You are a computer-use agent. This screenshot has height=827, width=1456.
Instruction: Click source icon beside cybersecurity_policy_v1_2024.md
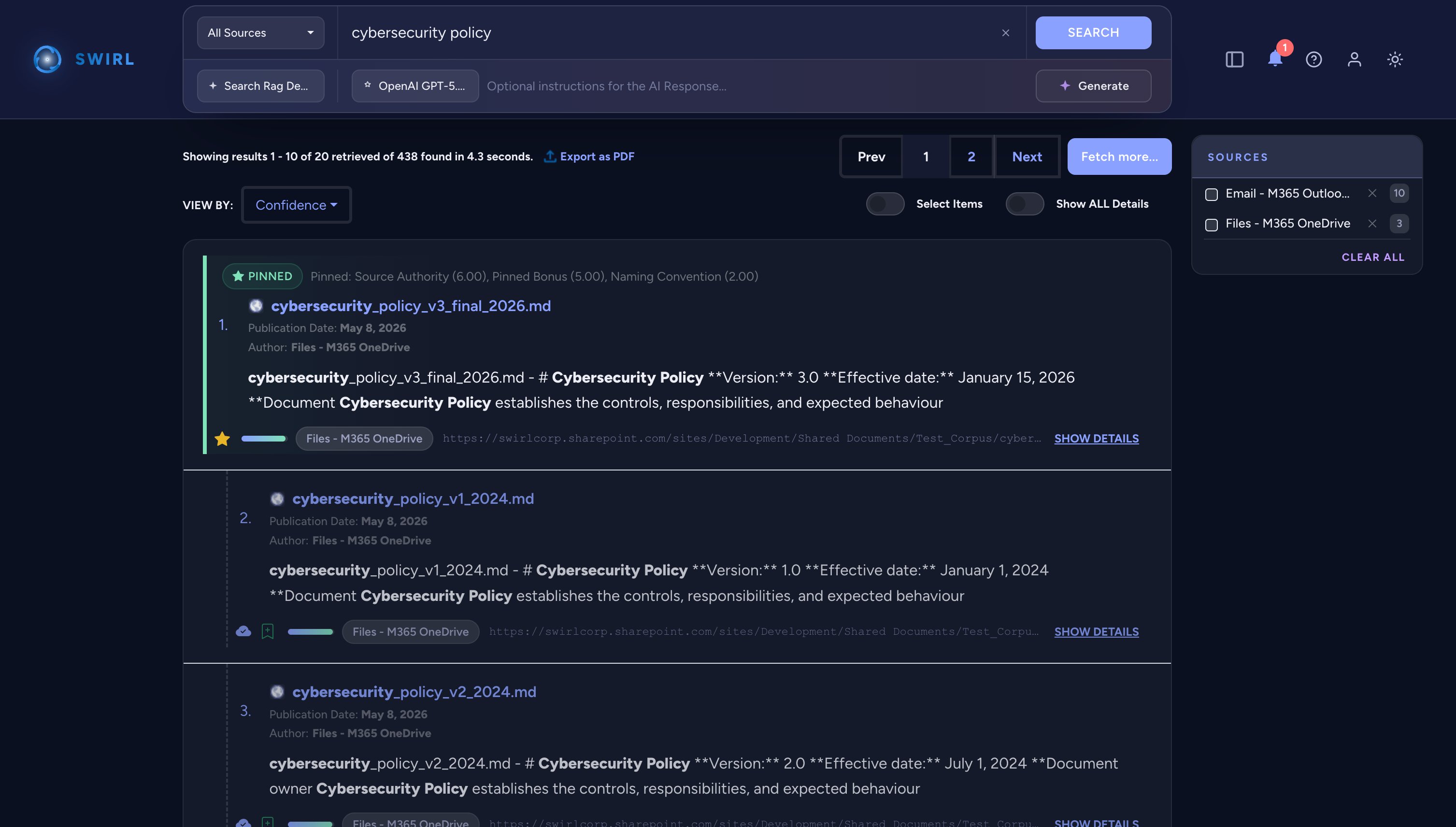point(277,499)
